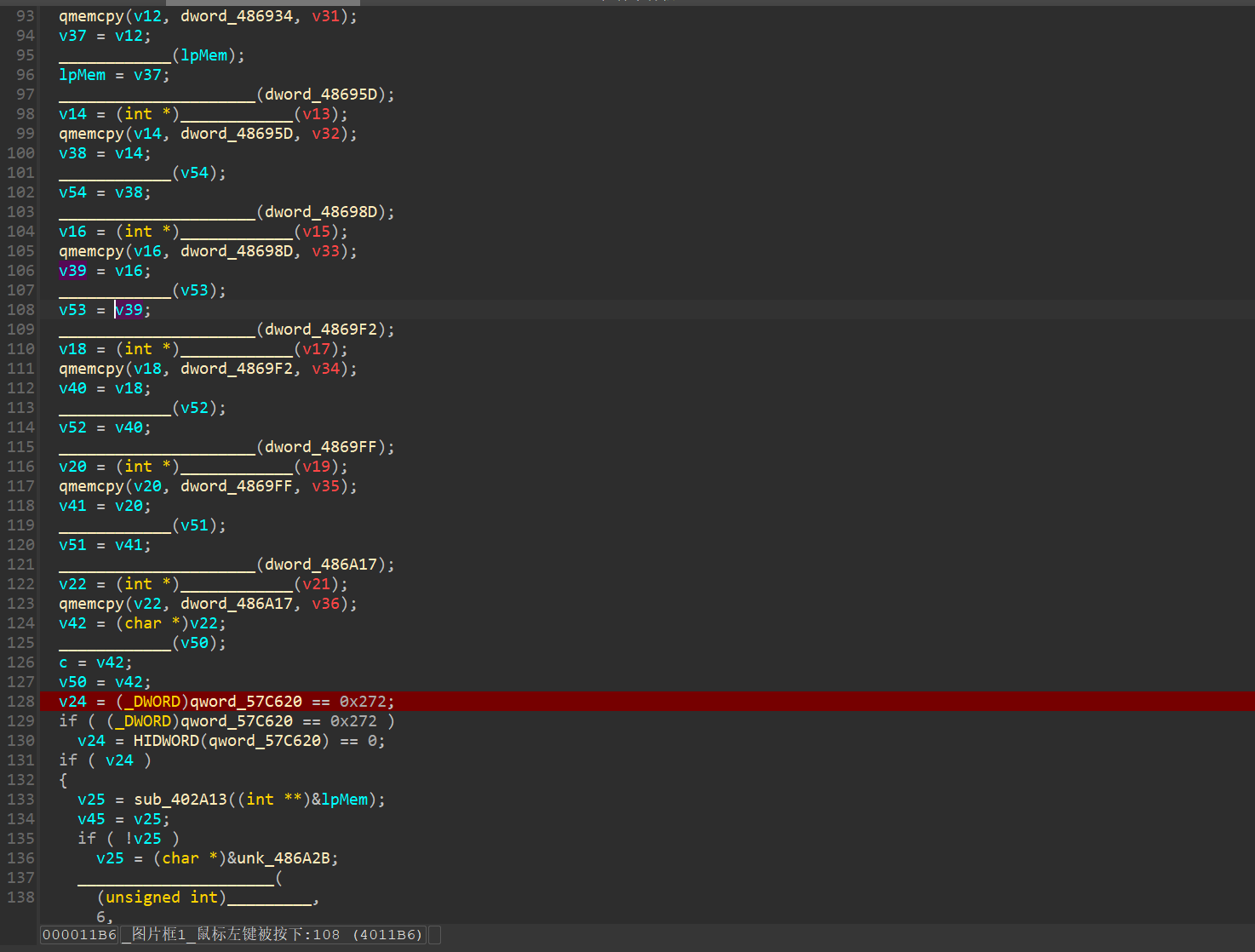Click function name field in status bar
Image resolution: width=1255 pixels, height=952 pixels.
(x=272, y=935)
